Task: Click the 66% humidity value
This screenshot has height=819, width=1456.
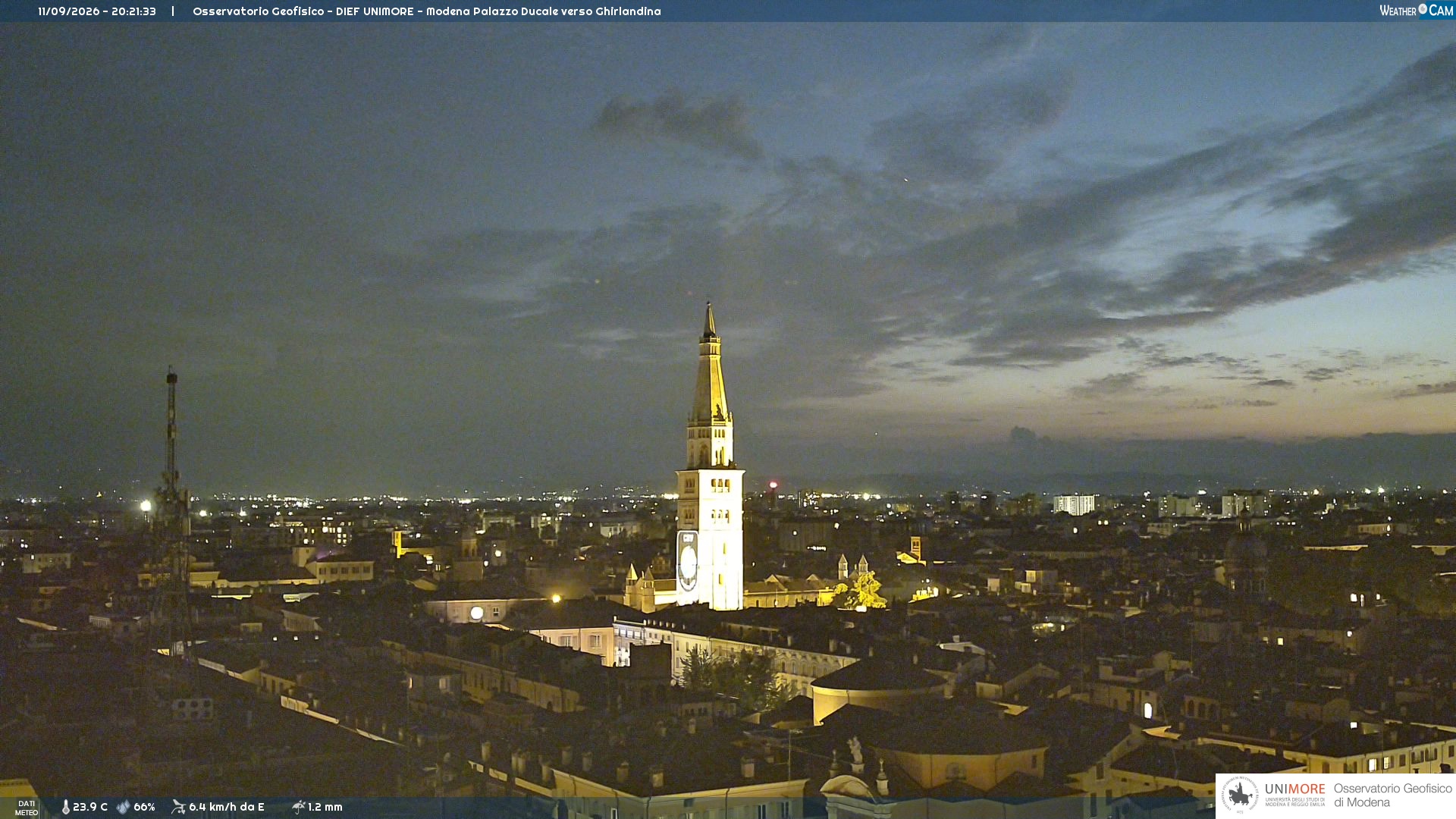Action: tap(144, 807)
